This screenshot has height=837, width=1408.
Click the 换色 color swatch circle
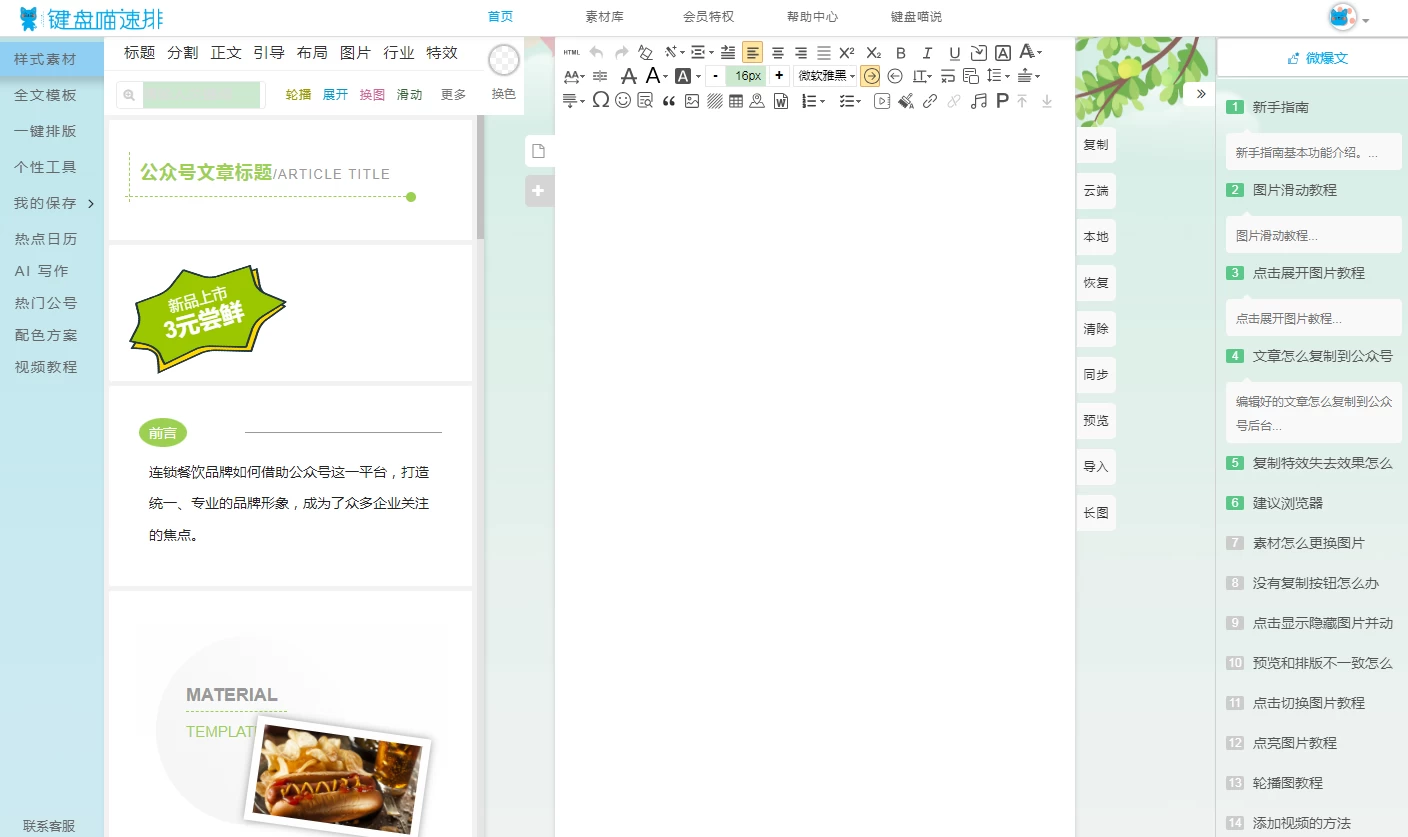[504, 61]
